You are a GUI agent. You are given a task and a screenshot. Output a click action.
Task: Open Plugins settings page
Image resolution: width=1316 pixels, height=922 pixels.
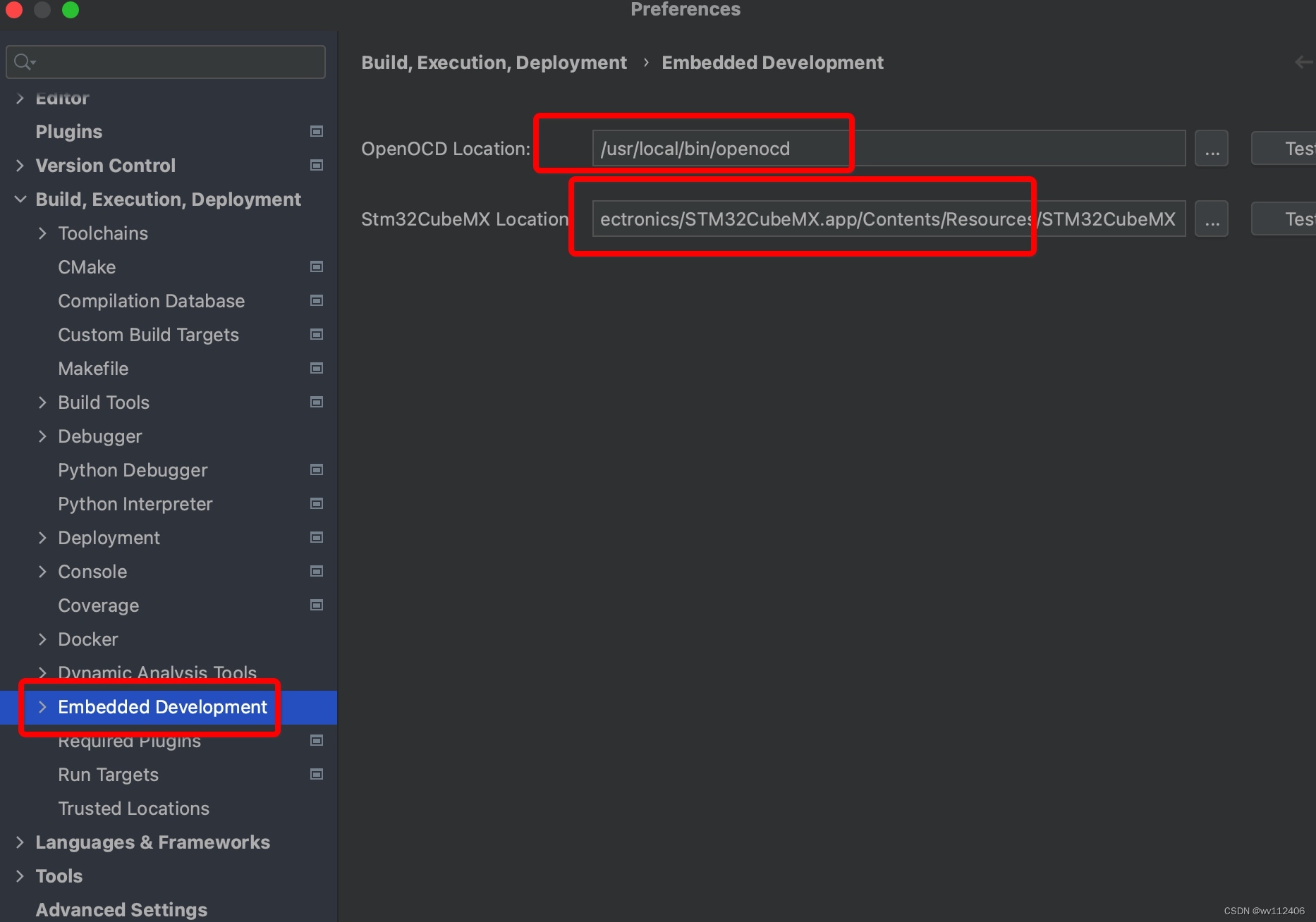click(x=69, y=132)
